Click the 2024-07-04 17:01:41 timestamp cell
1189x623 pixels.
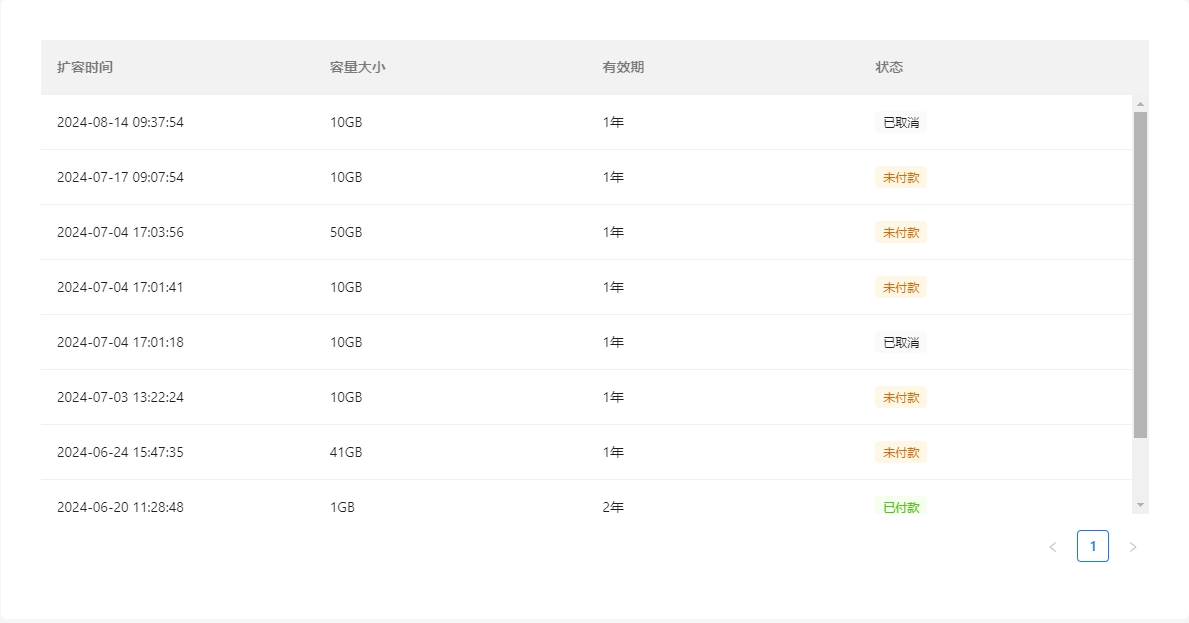tap(120, 287)
